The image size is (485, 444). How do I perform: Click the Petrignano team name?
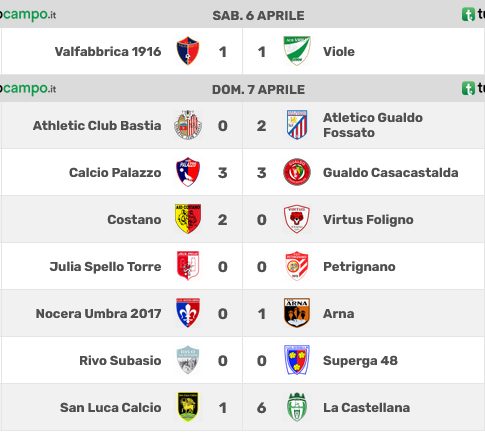(x=359, y=267)
